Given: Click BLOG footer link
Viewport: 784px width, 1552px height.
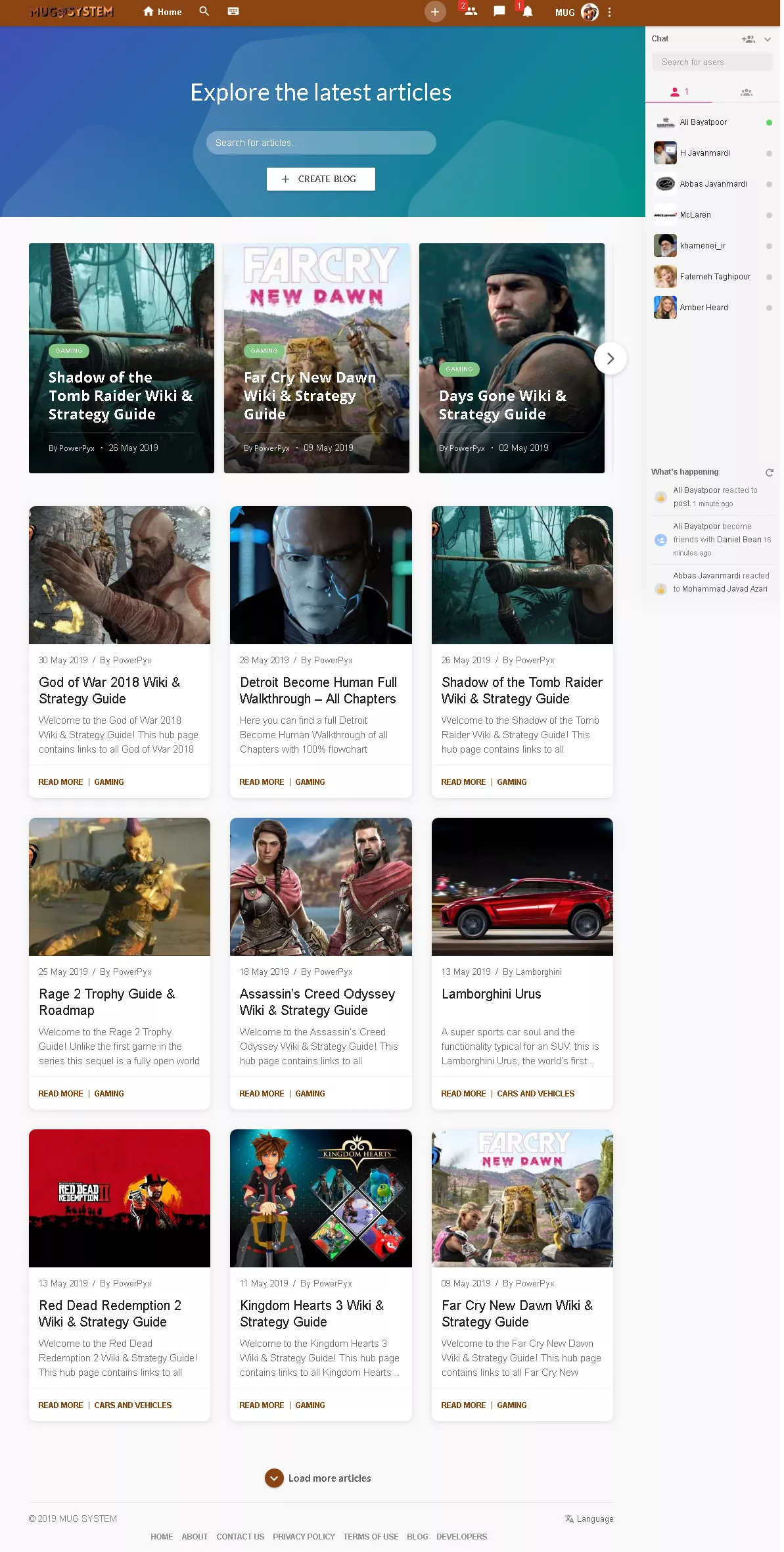Looking at the screenshot, I should click(x=417, y=1536).
